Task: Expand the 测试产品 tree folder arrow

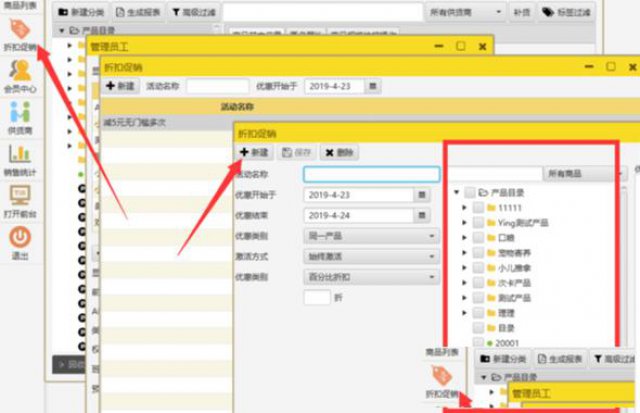Action: click(x=464, y=298)
